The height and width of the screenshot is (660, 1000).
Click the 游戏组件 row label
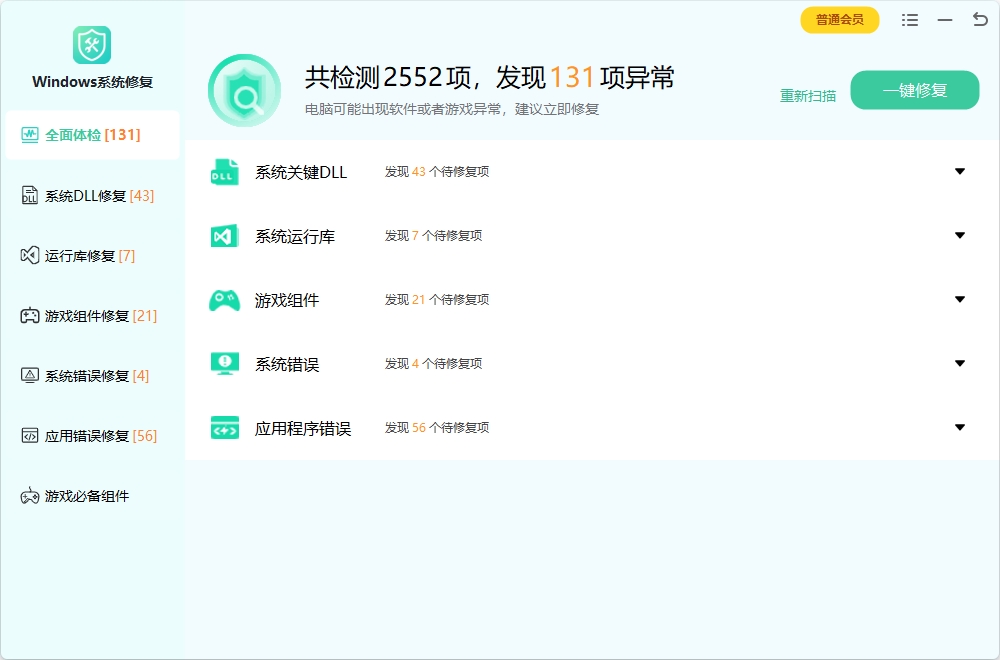287,300
